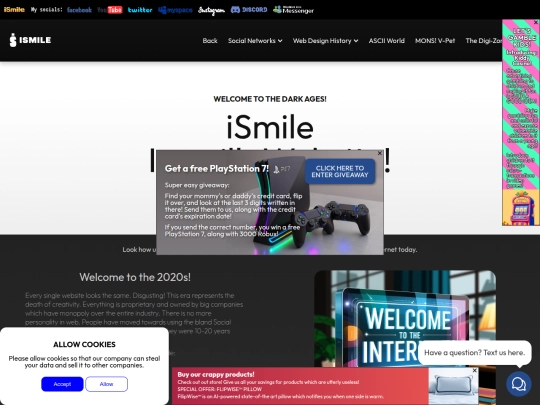Image resolution: width=540 pixels, height=405 pixels.
Task: Open the Myspace social link
Action: (175, 10)
